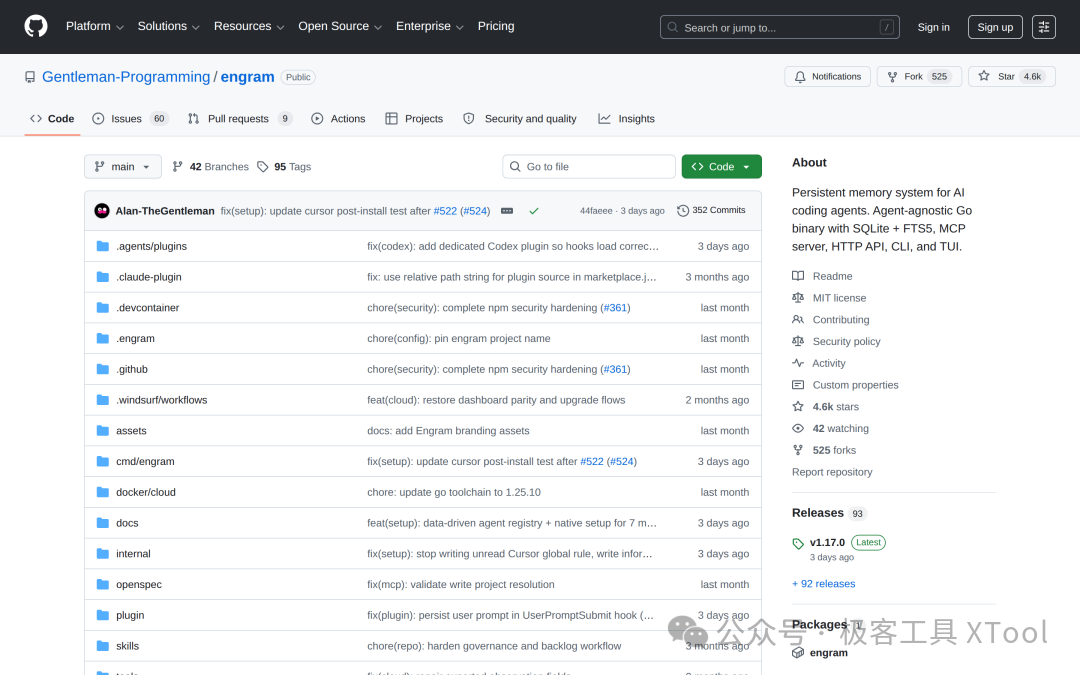Click the .engram folder icon
The width and height of the screenshot is (1080, 675).
[103, 338]
